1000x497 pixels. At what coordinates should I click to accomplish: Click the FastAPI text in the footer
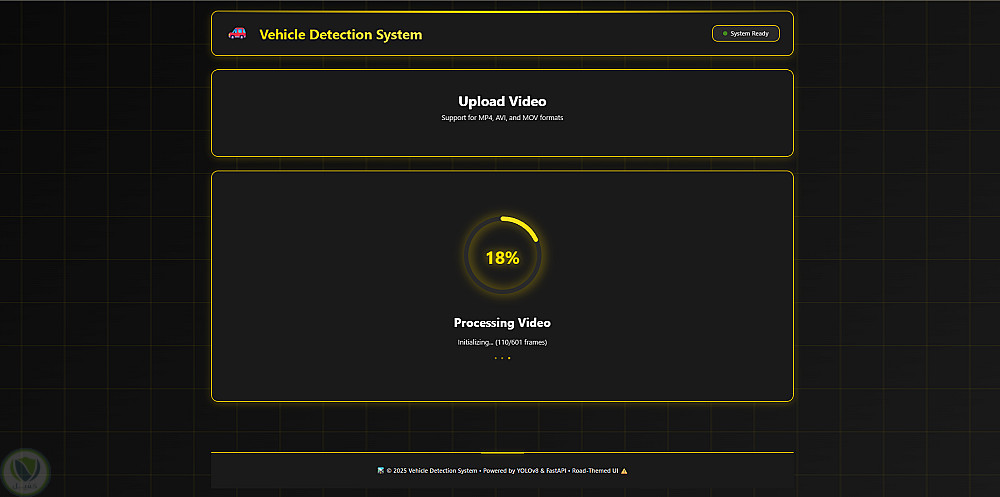[558, 471]
